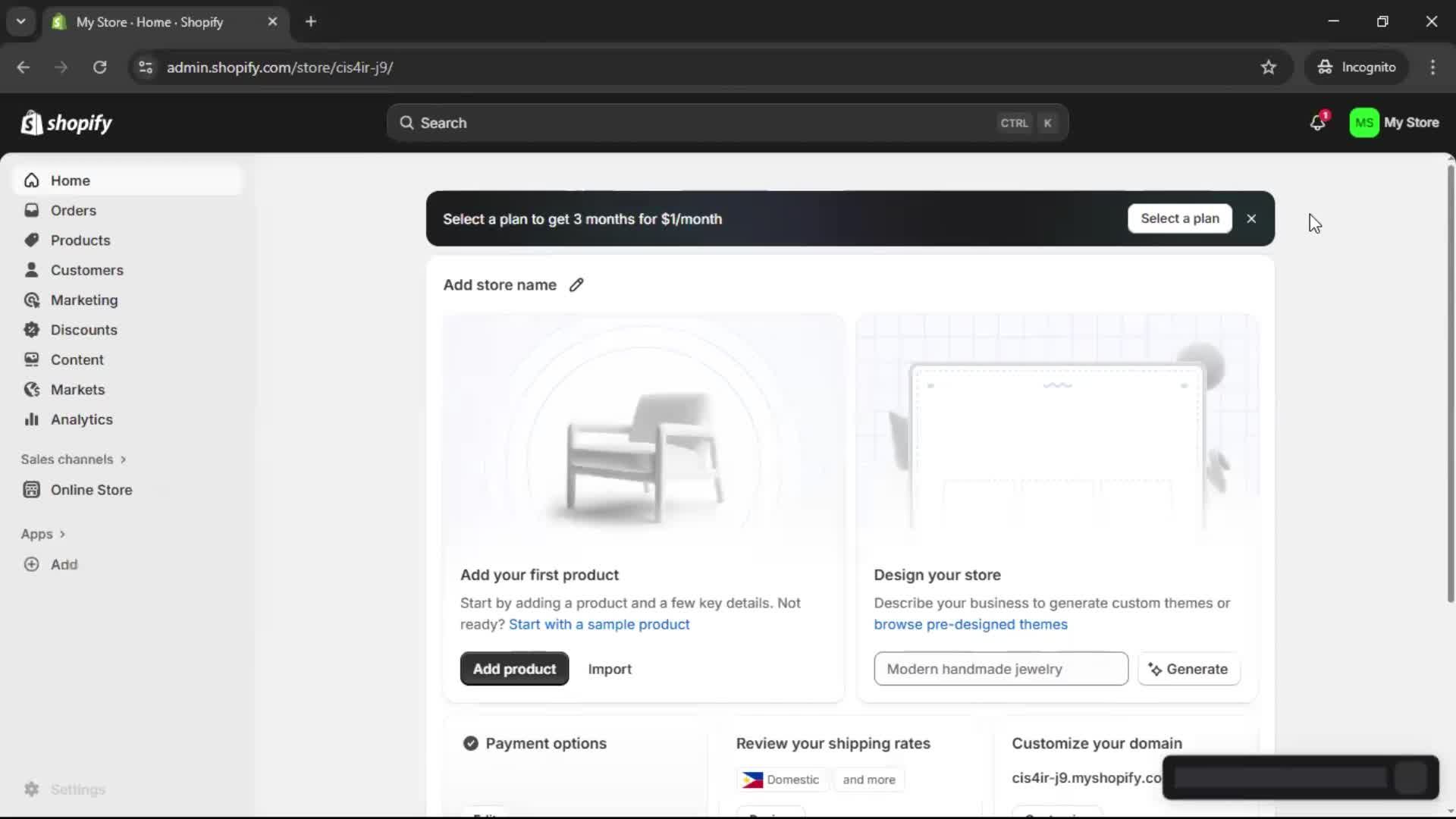Expand the Sales channels section

pyautogui.click(x=74, y=460)
